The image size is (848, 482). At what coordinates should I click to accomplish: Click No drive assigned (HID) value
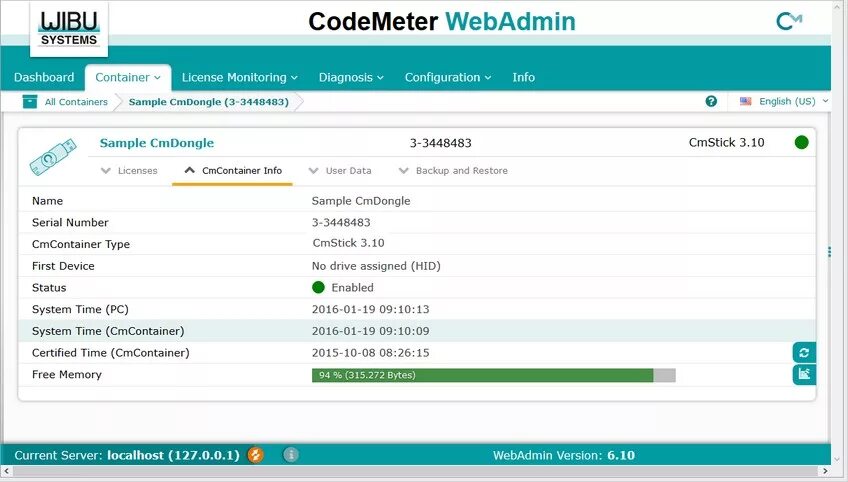[376, 266]
